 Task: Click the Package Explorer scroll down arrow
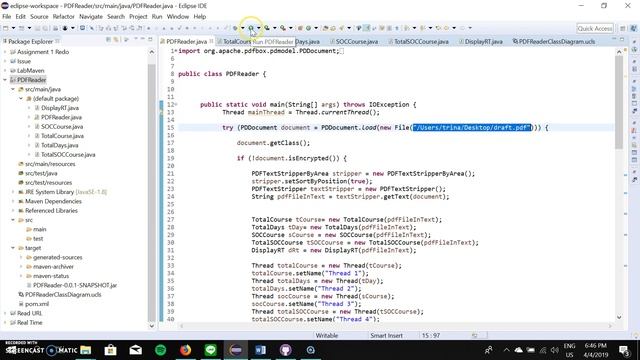(x=151, y=326)
